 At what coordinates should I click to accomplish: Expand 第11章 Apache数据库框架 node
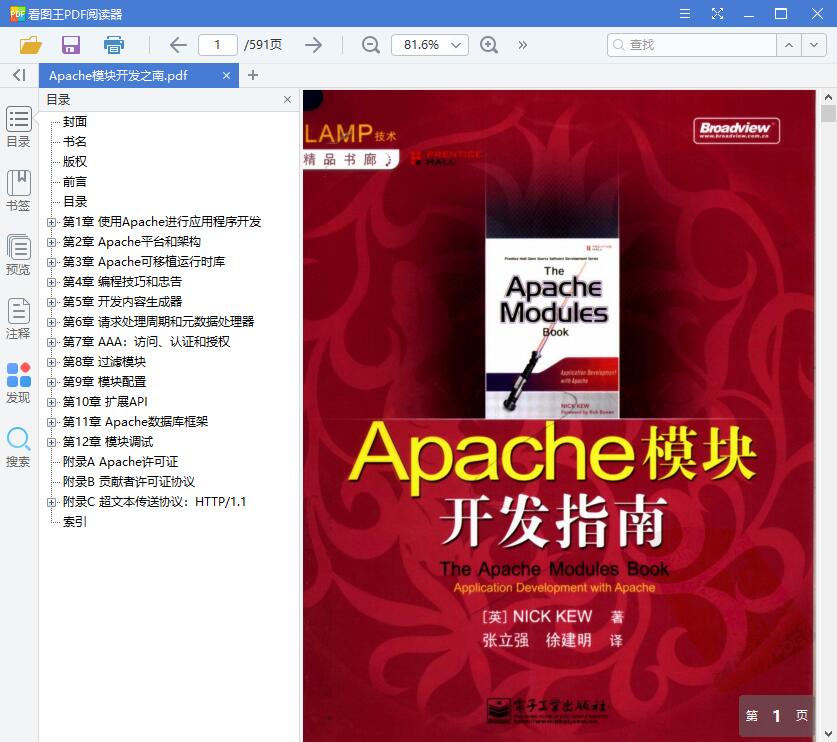(x=51, y=422)
